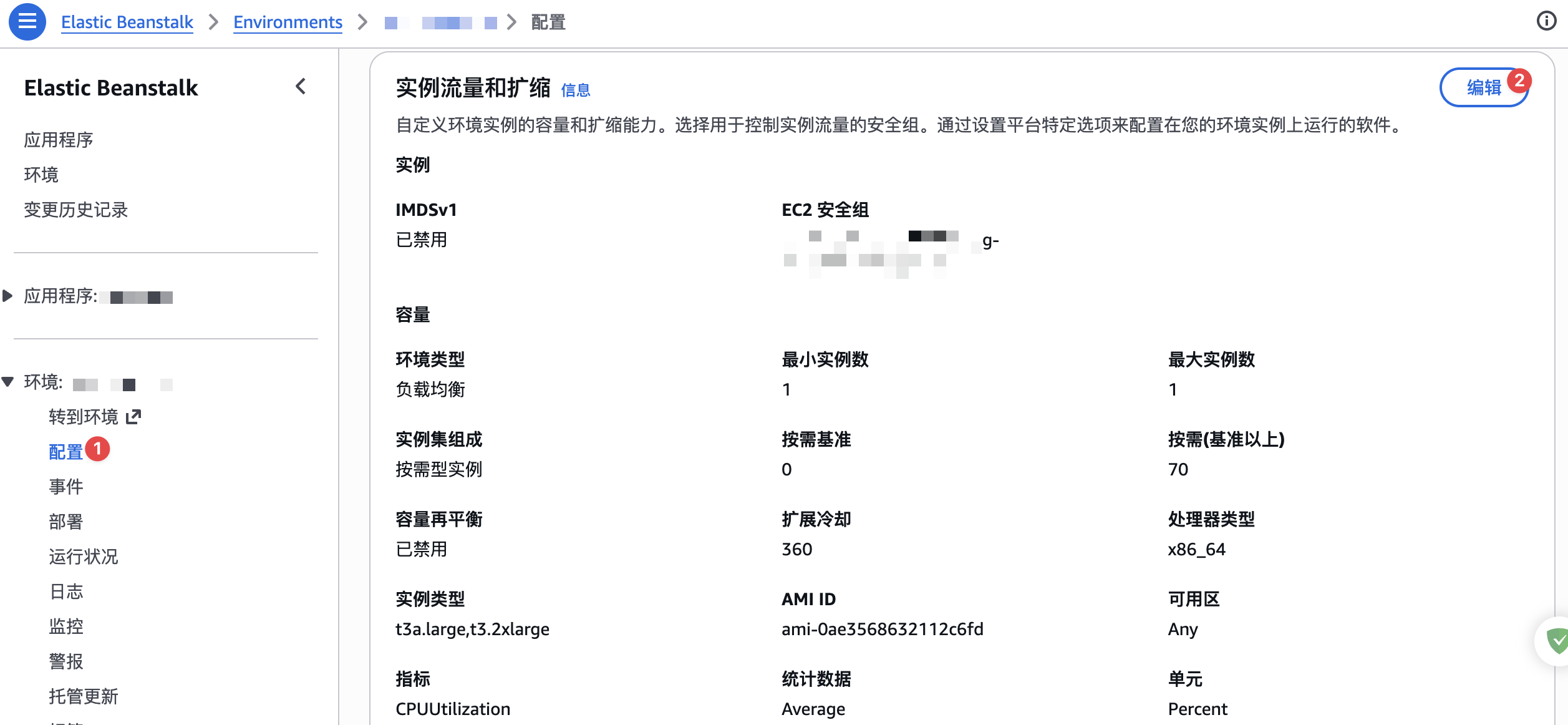This screenshot has height=725, width=1568.
Task: Collapse the 环境 tree section
Action: [x=7, y=382]
